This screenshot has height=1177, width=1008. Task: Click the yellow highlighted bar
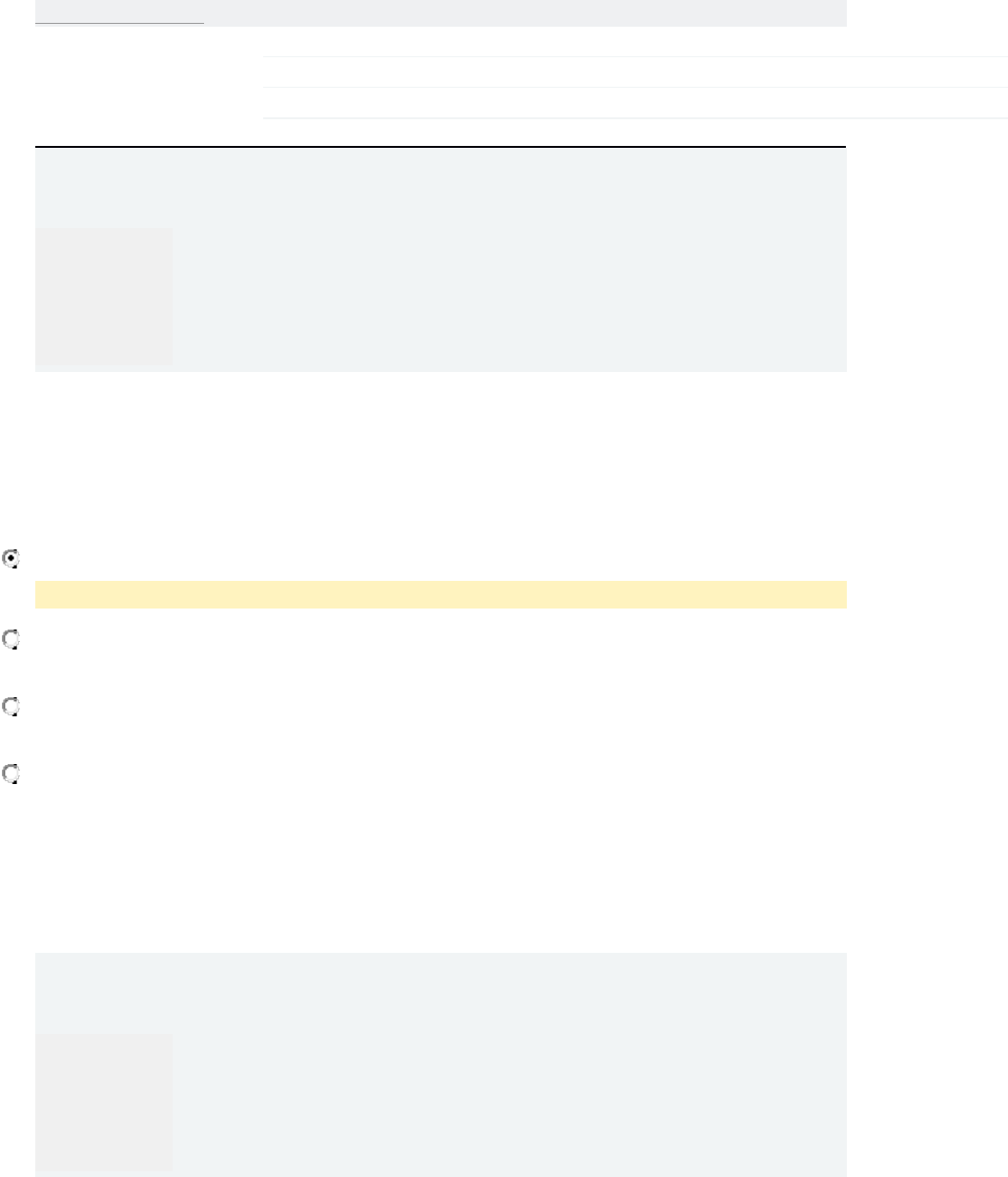[x=441, y=594]
